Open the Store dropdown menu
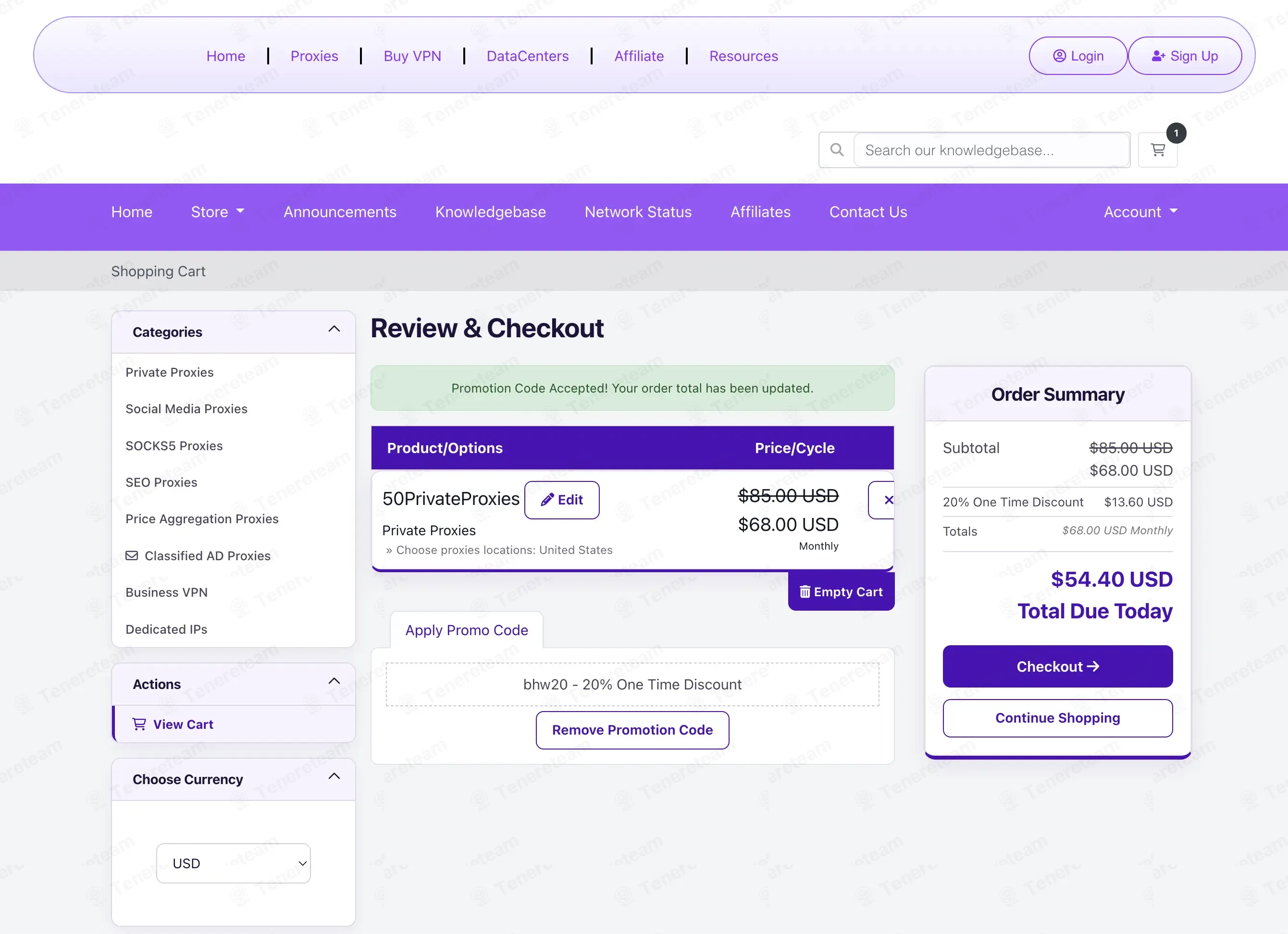This screenshot has width=1288, height=934. 218,212
